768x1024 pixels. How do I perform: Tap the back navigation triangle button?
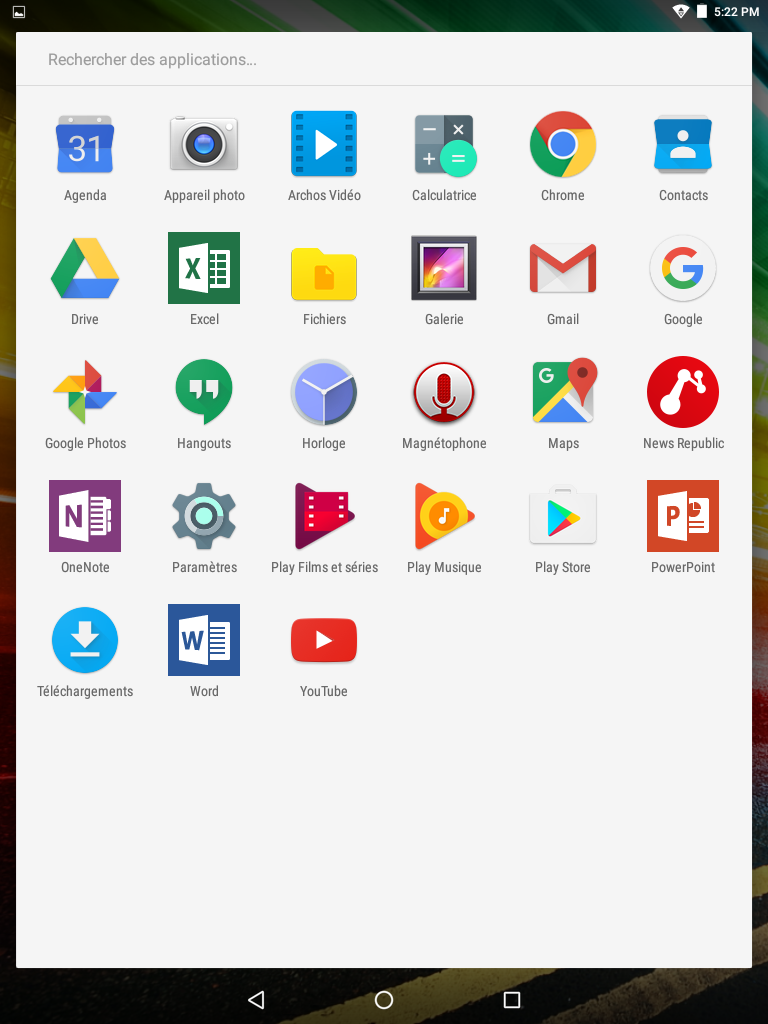point(256,1000)
